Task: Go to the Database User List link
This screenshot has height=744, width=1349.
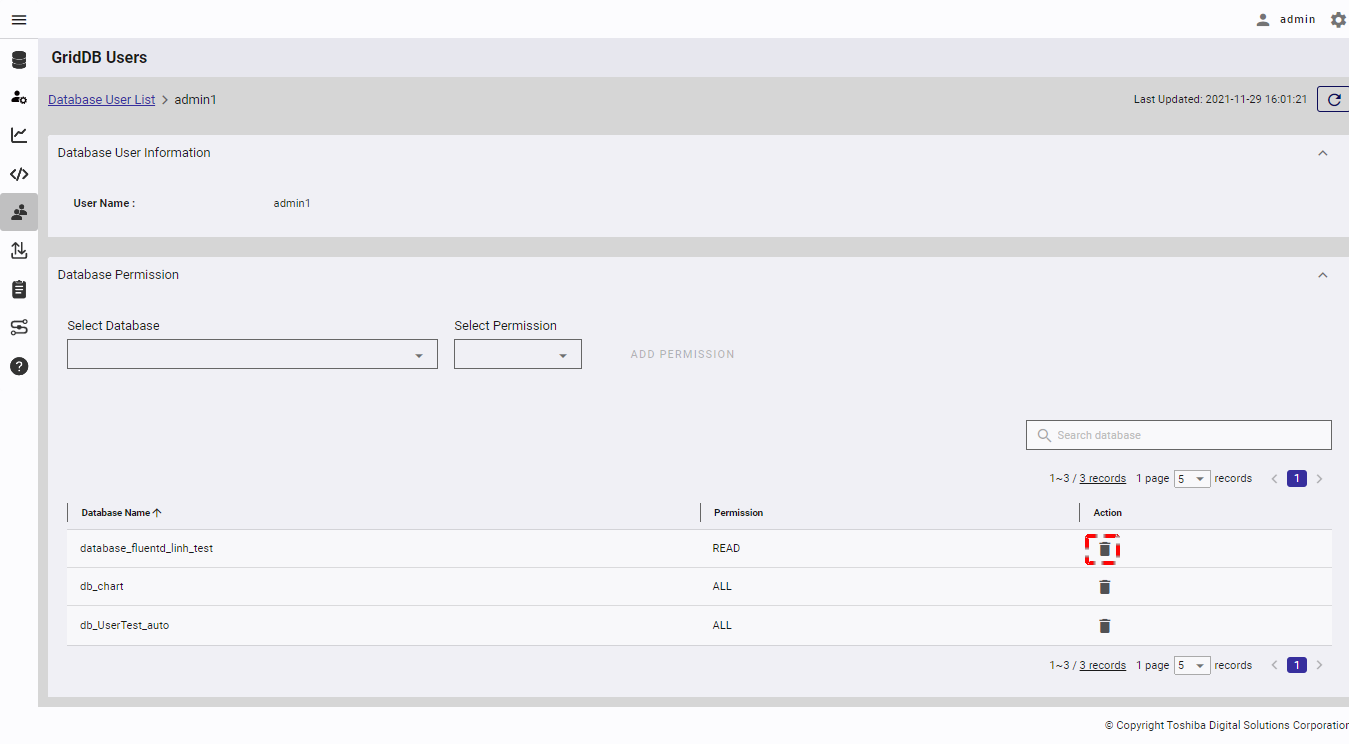Action: (102, 100)
